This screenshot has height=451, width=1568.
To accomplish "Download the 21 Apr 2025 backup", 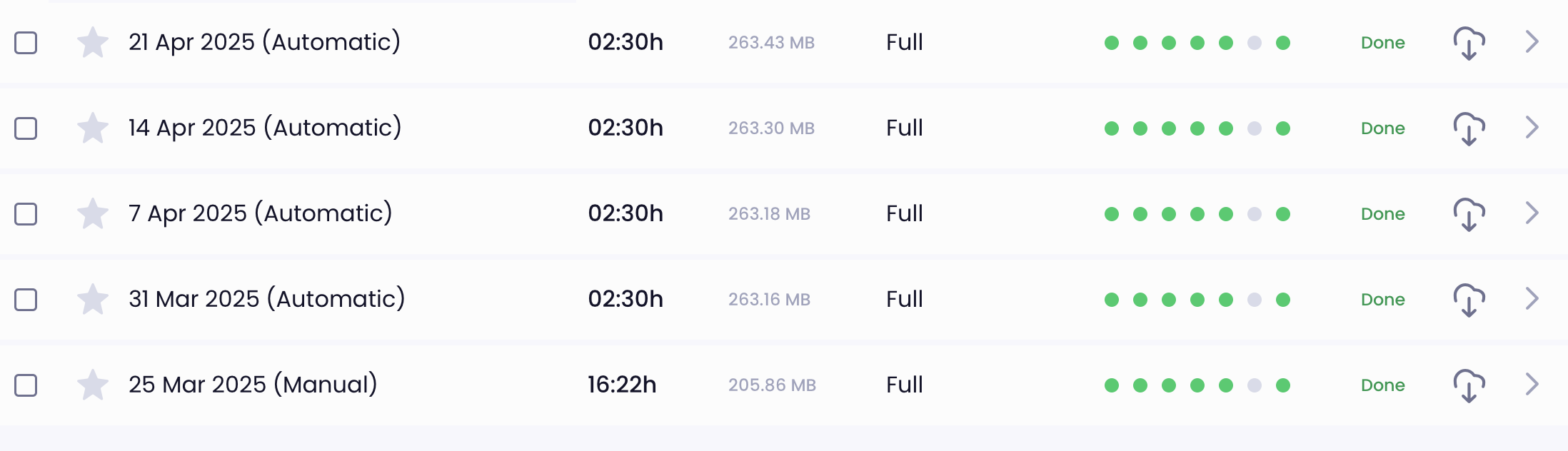I will point(1469,43).
